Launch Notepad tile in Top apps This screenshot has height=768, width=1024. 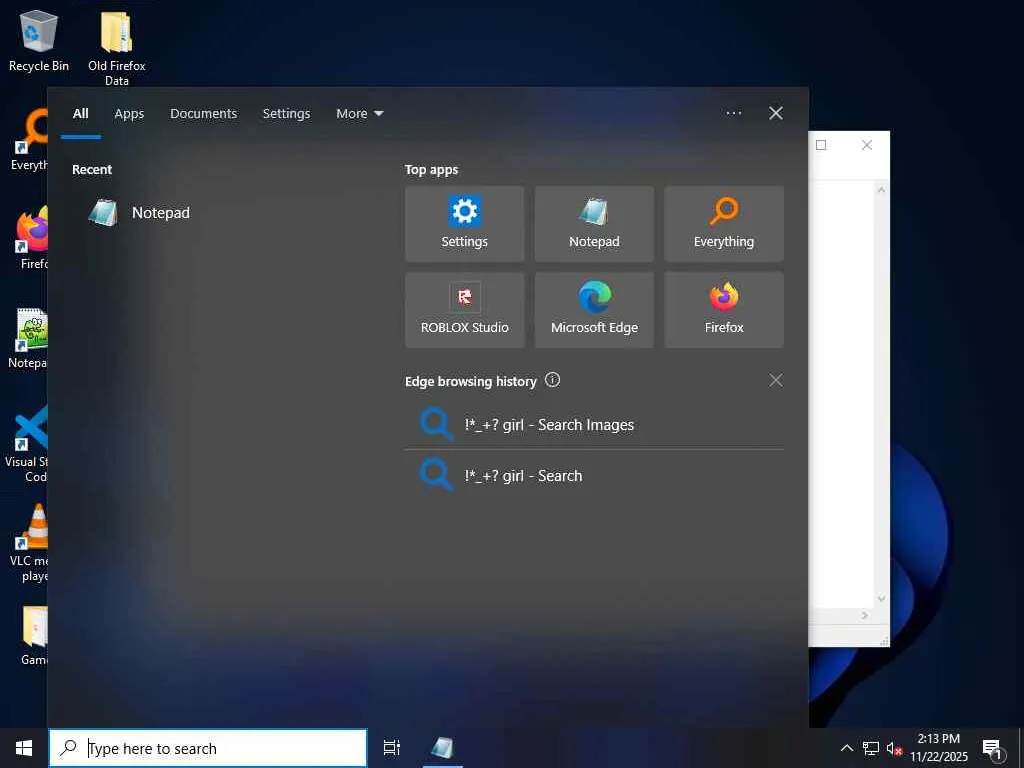pos(594,224)
